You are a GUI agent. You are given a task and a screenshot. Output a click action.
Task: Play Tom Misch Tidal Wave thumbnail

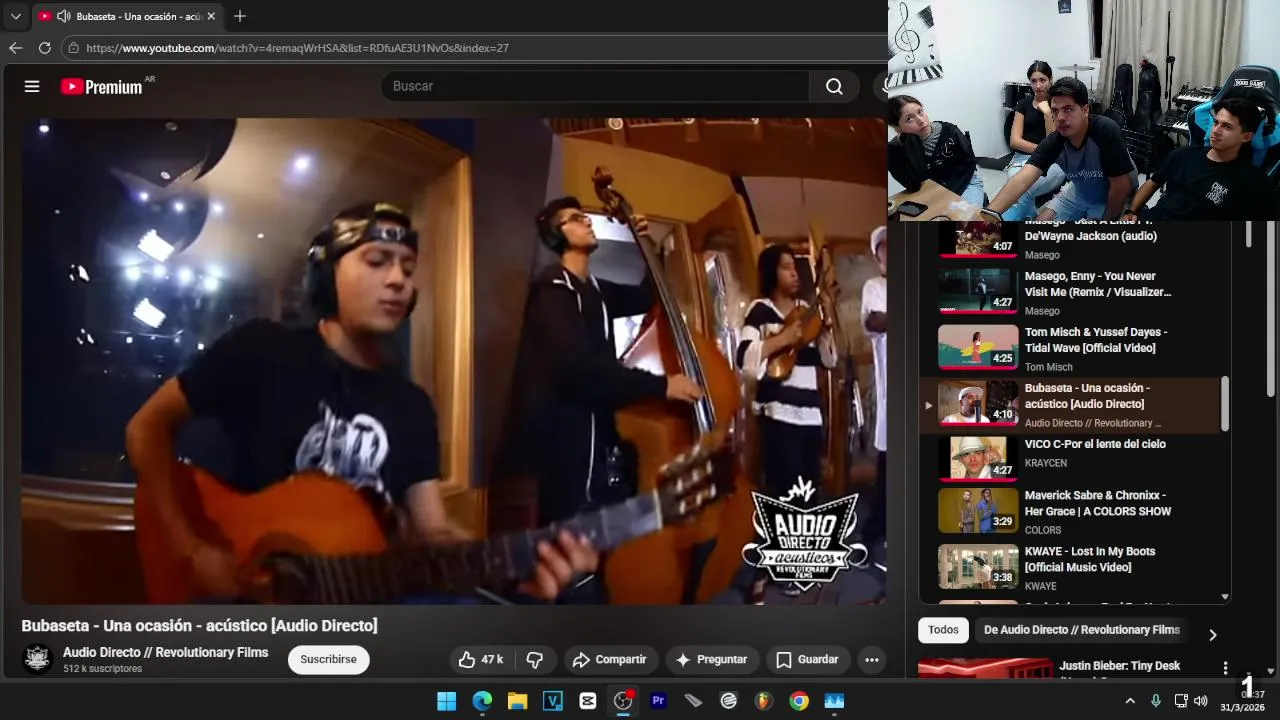coord(978,347)
